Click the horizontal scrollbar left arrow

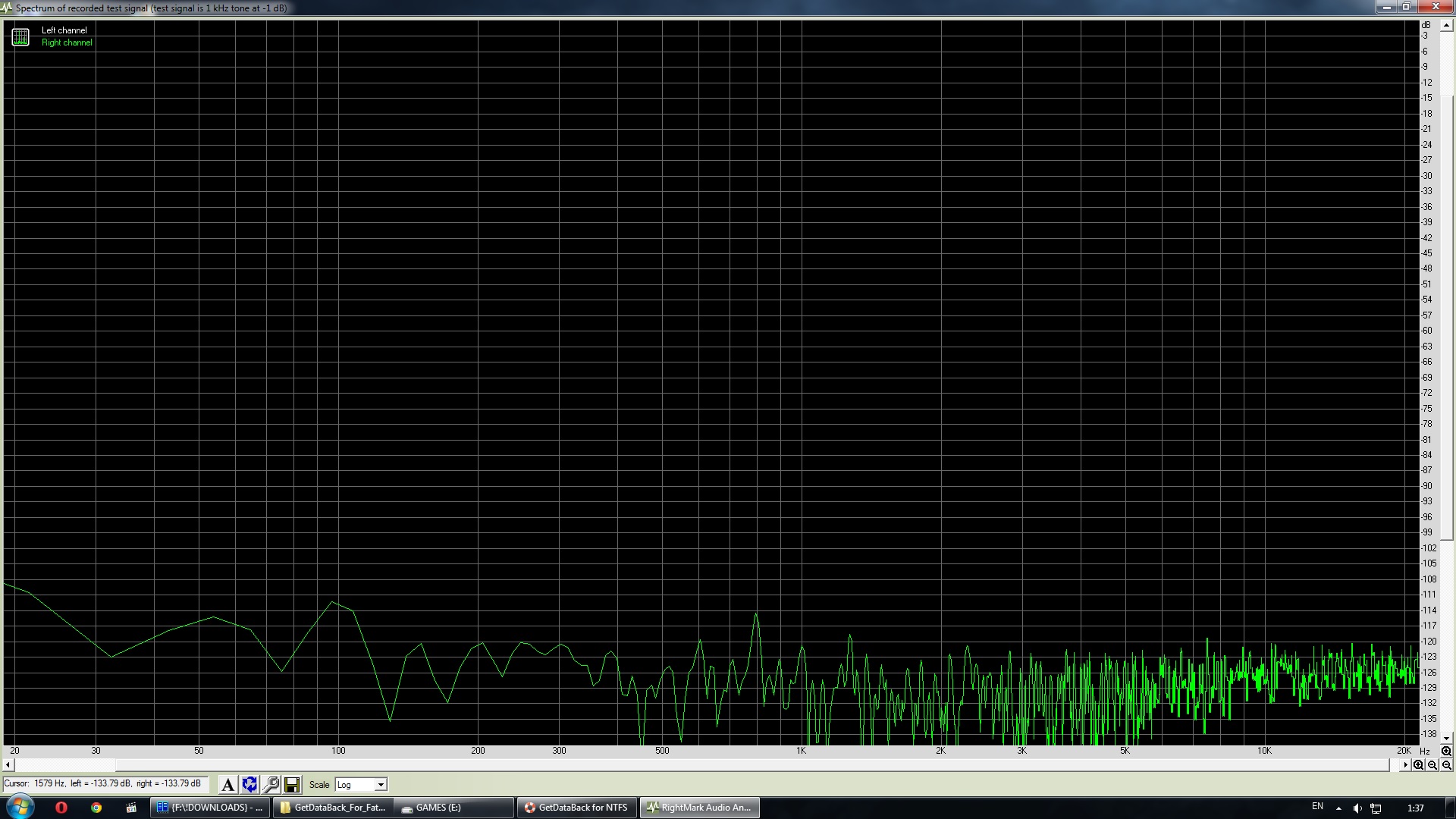[x=8, y=765]
